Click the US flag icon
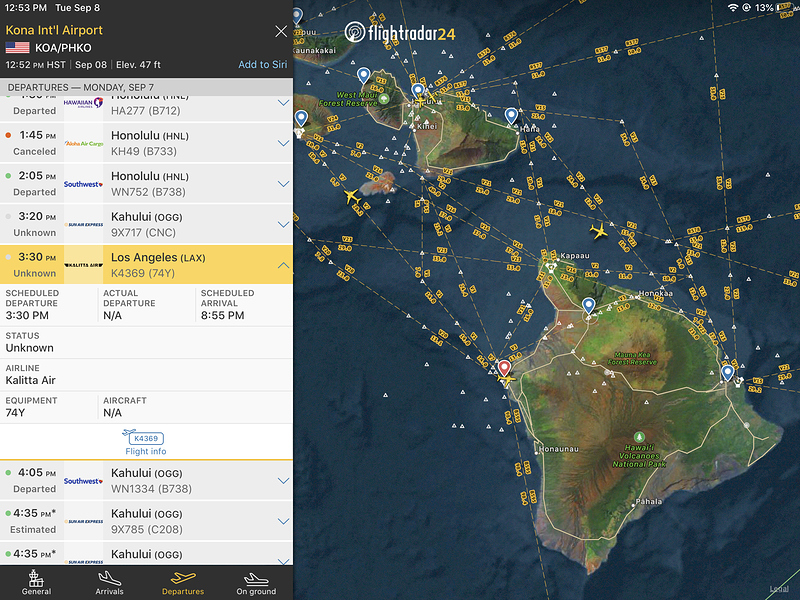 click(x=17, y=48)
